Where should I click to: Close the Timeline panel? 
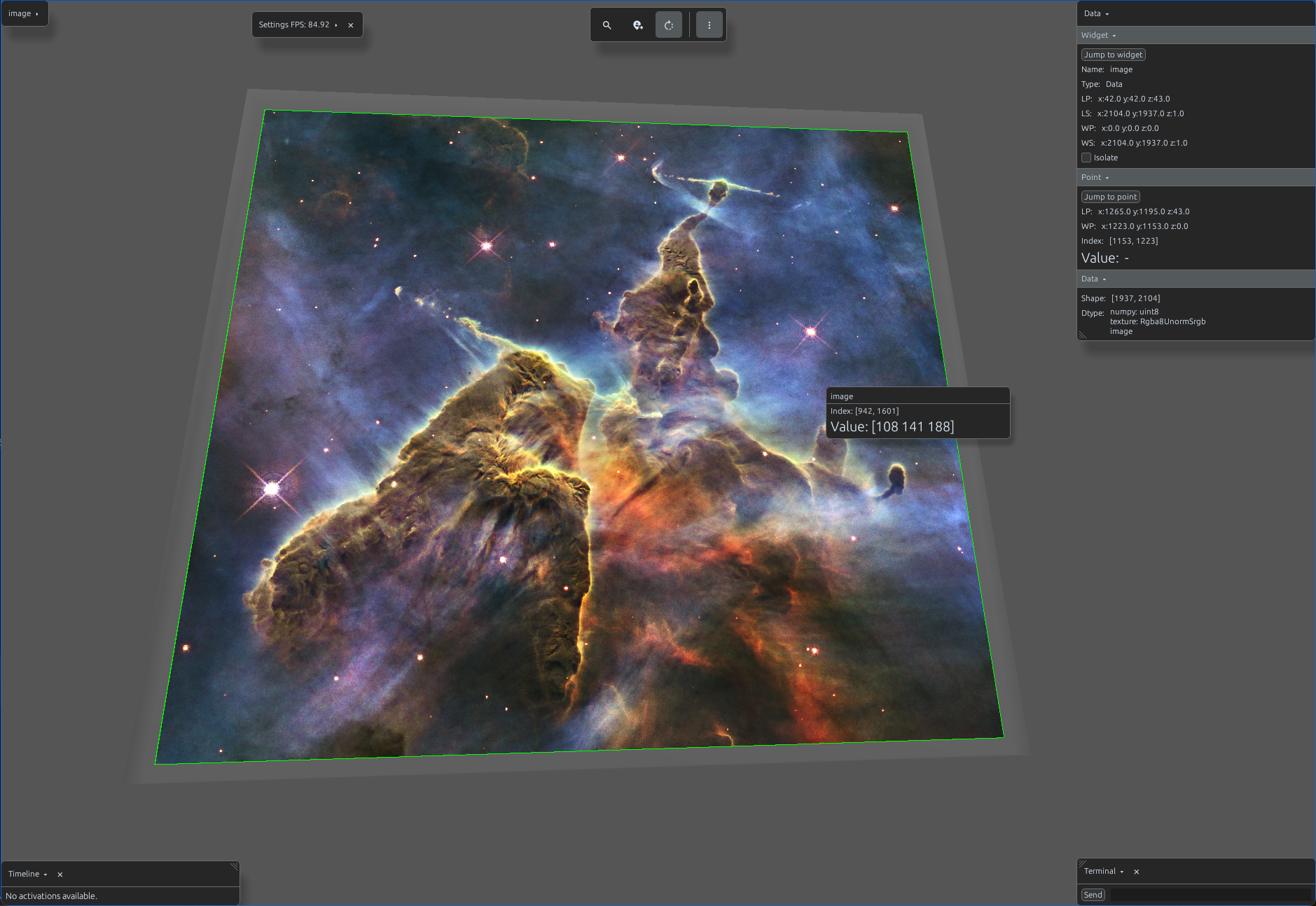(x=60, y=874)
